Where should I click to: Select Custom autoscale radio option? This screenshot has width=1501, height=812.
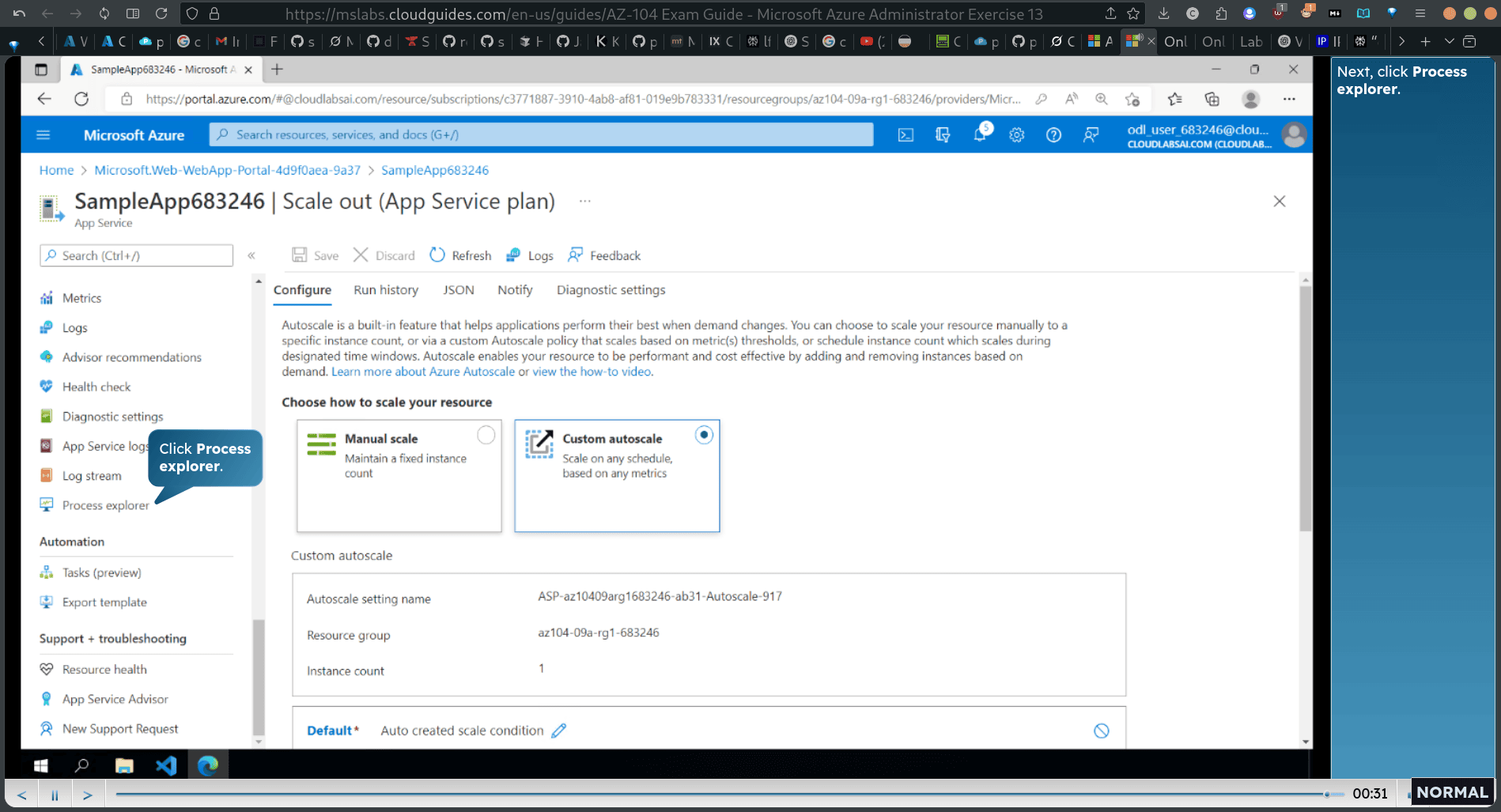(704, 435)
